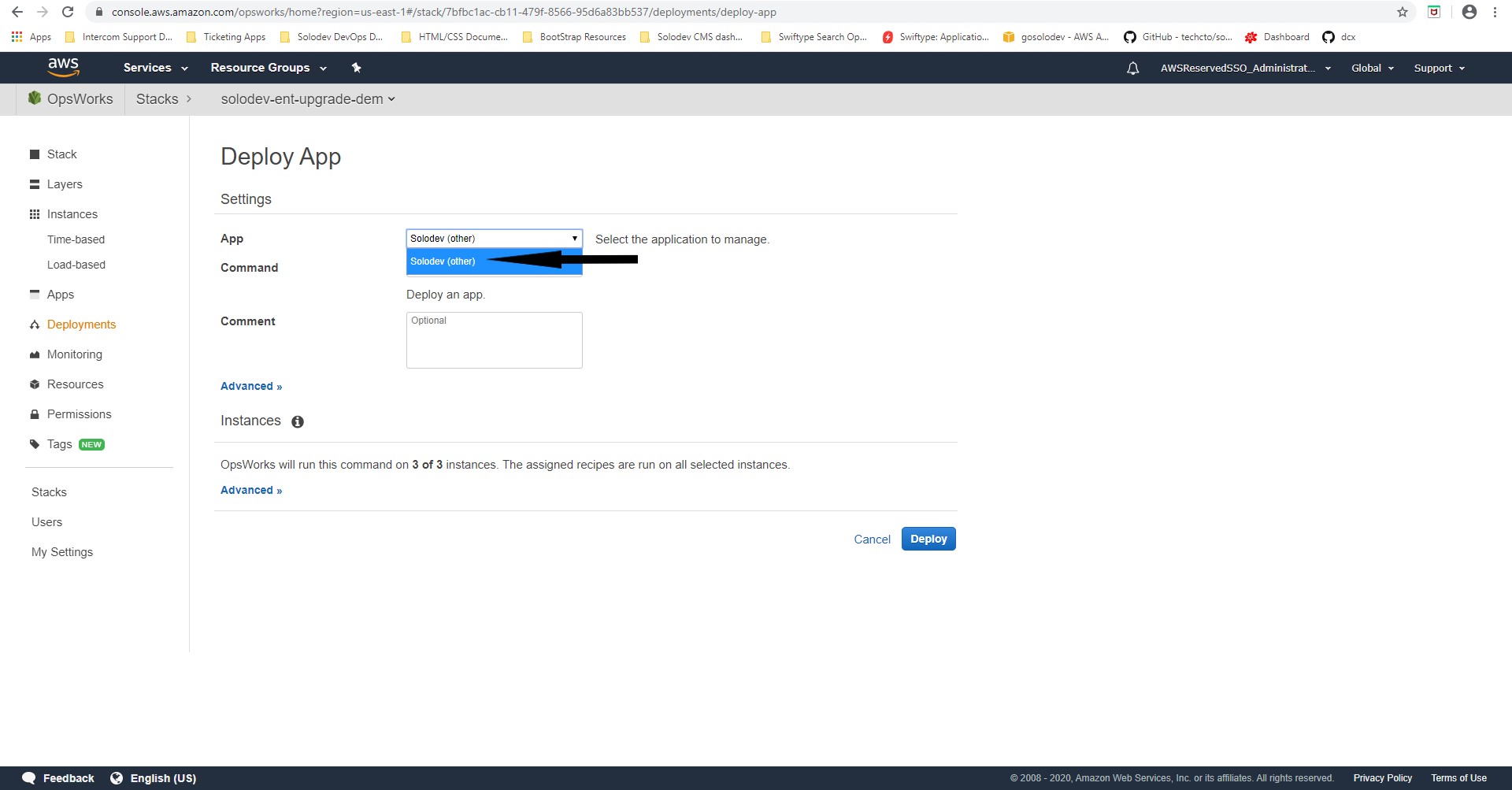Click the NEW badge next to Tags
1512x790 pixels.
click(x=91, y=444)
